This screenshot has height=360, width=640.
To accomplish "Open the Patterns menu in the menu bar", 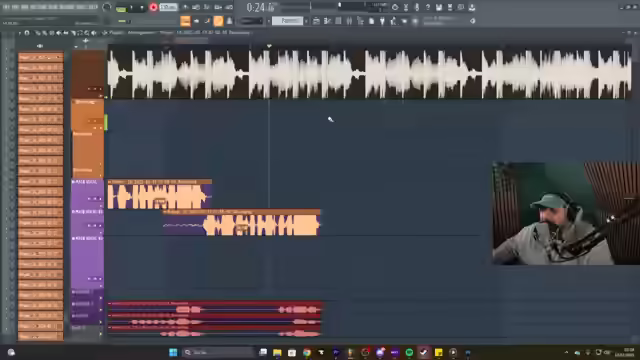I will pos(38,7).
